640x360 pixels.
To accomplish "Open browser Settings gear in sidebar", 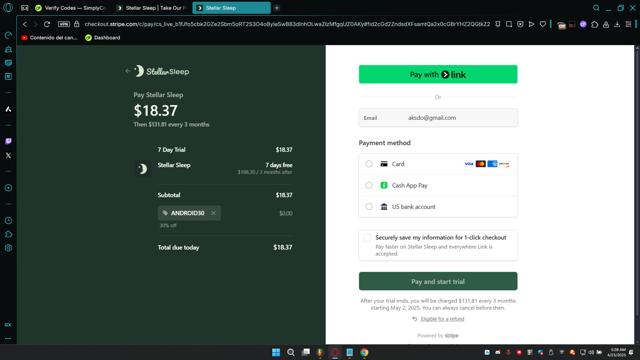I will tap(8, 248).
